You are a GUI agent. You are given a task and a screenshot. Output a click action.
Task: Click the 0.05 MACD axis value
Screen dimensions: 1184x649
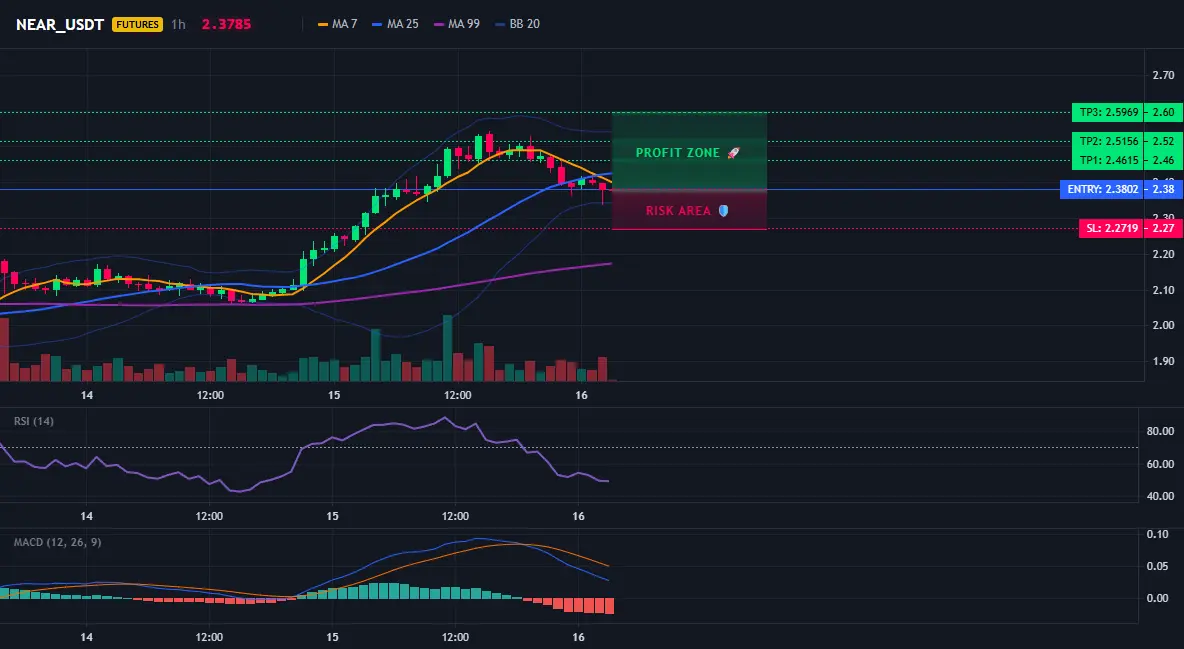click(x=1158, y=566)
